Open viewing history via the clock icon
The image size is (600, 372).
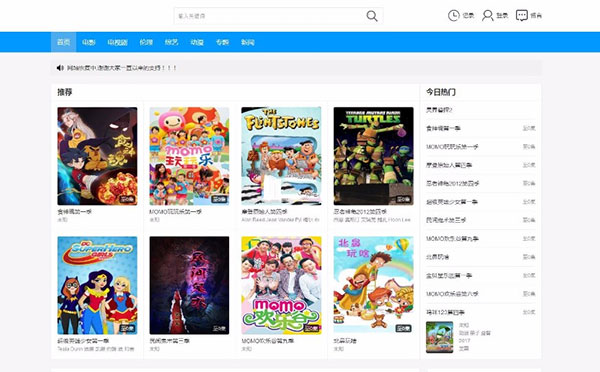pos(453,16)
